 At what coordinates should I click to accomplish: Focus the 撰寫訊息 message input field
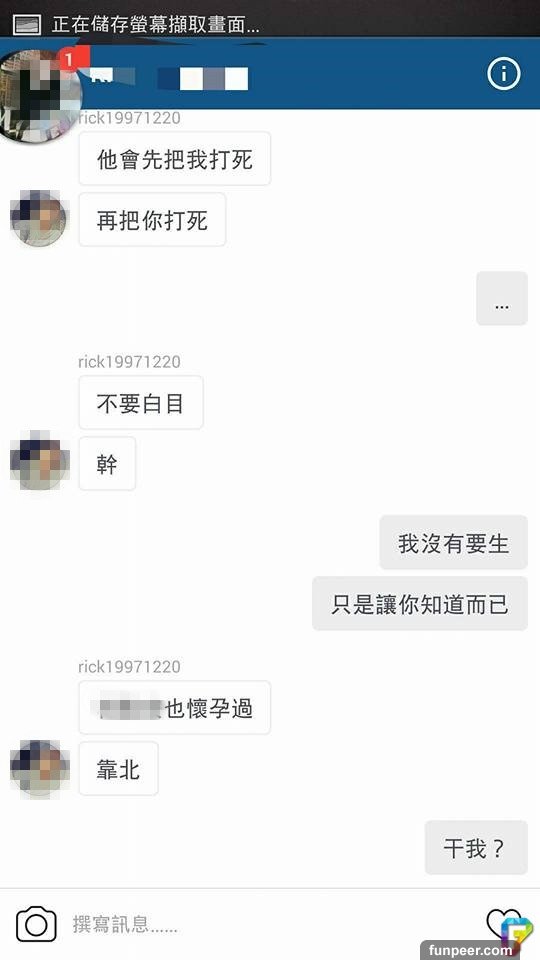(269, 924)
